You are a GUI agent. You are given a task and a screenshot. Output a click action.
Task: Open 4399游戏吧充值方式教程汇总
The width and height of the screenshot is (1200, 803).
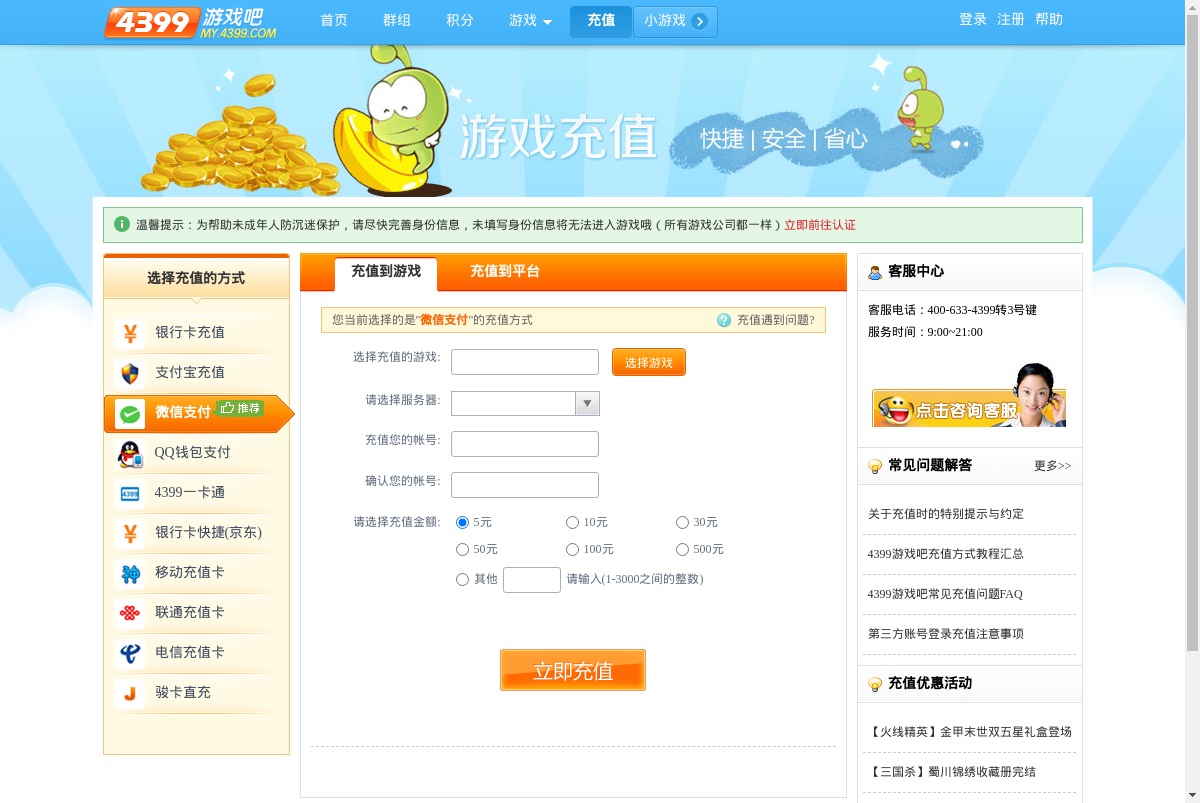click(x=946, y=554)
